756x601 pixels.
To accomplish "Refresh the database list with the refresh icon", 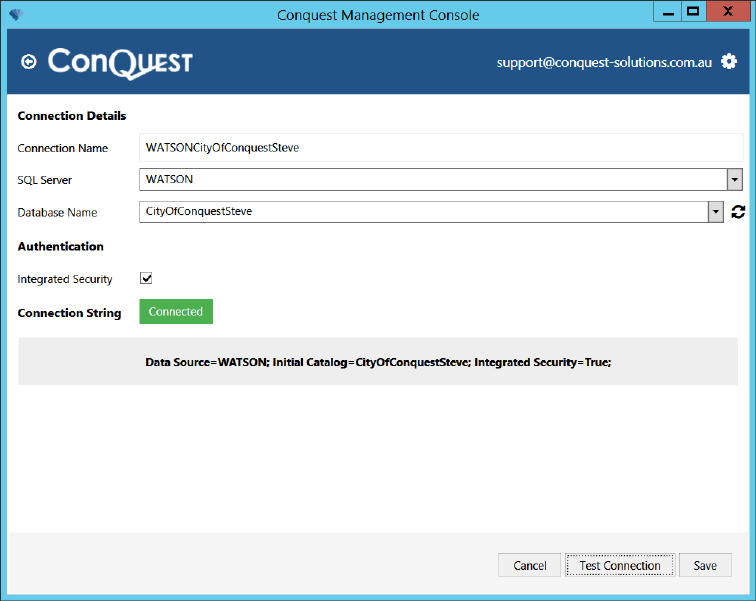I will pyautogui.click(x=738, y=212).
